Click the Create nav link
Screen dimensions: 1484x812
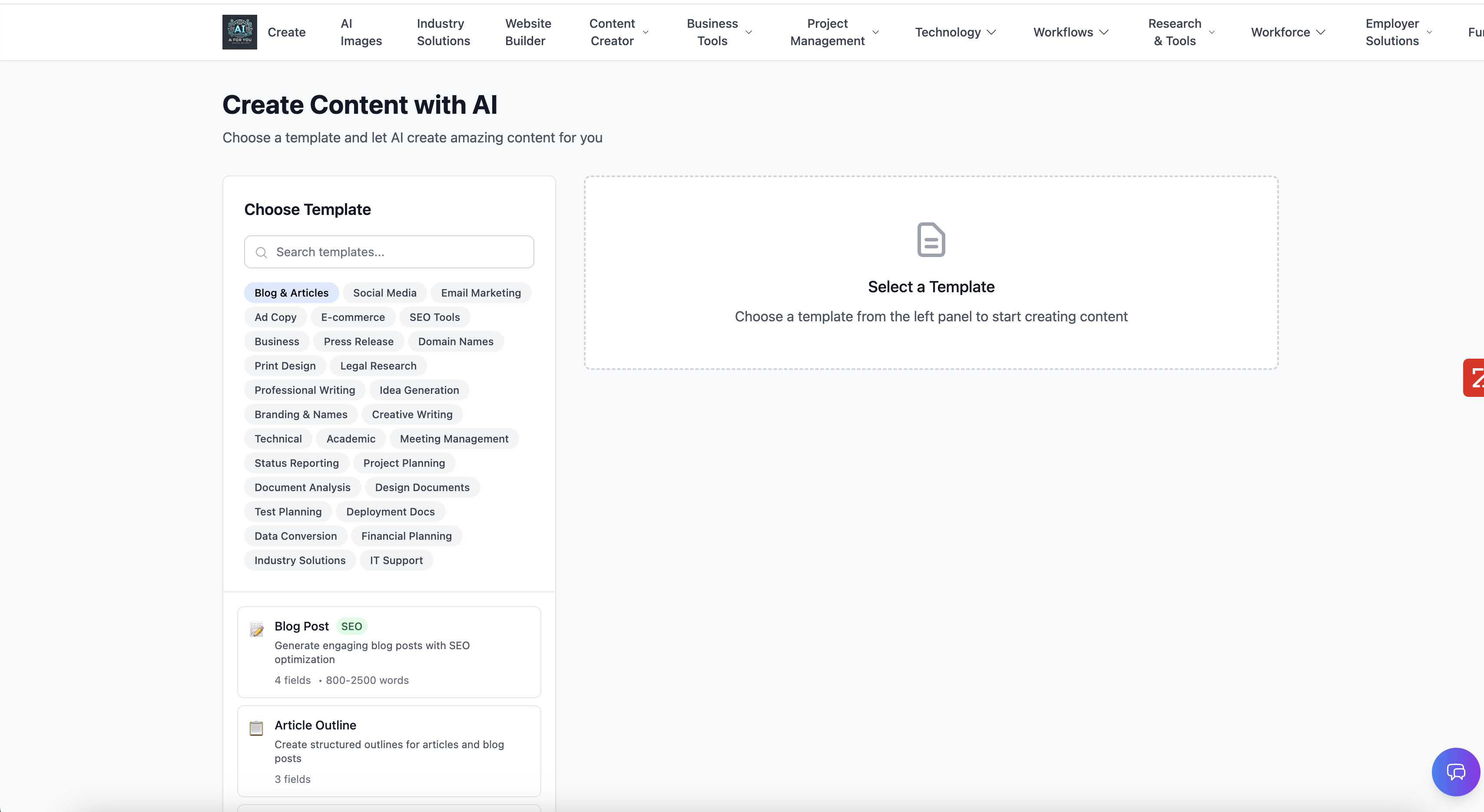[286, 32]
